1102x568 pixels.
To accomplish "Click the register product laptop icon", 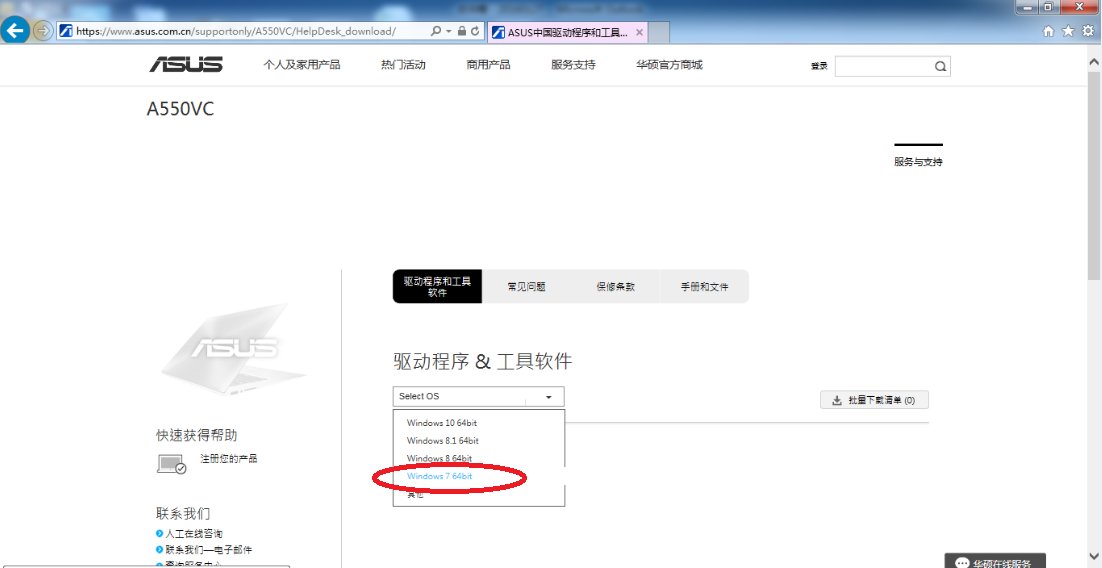I will click(171, 464).
